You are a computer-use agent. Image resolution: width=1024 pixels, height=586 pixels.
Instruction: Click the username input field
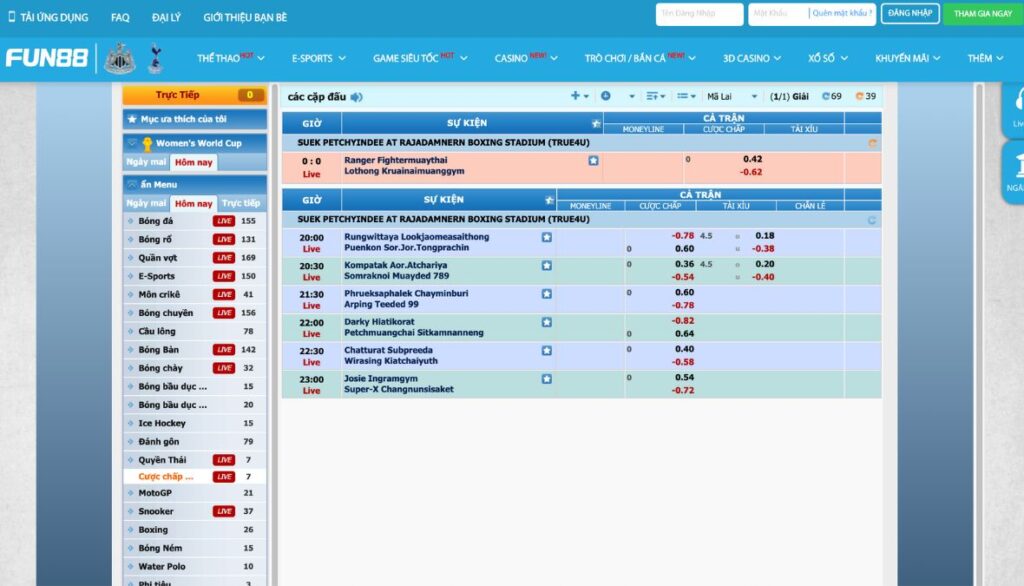[x=699, y=14]
